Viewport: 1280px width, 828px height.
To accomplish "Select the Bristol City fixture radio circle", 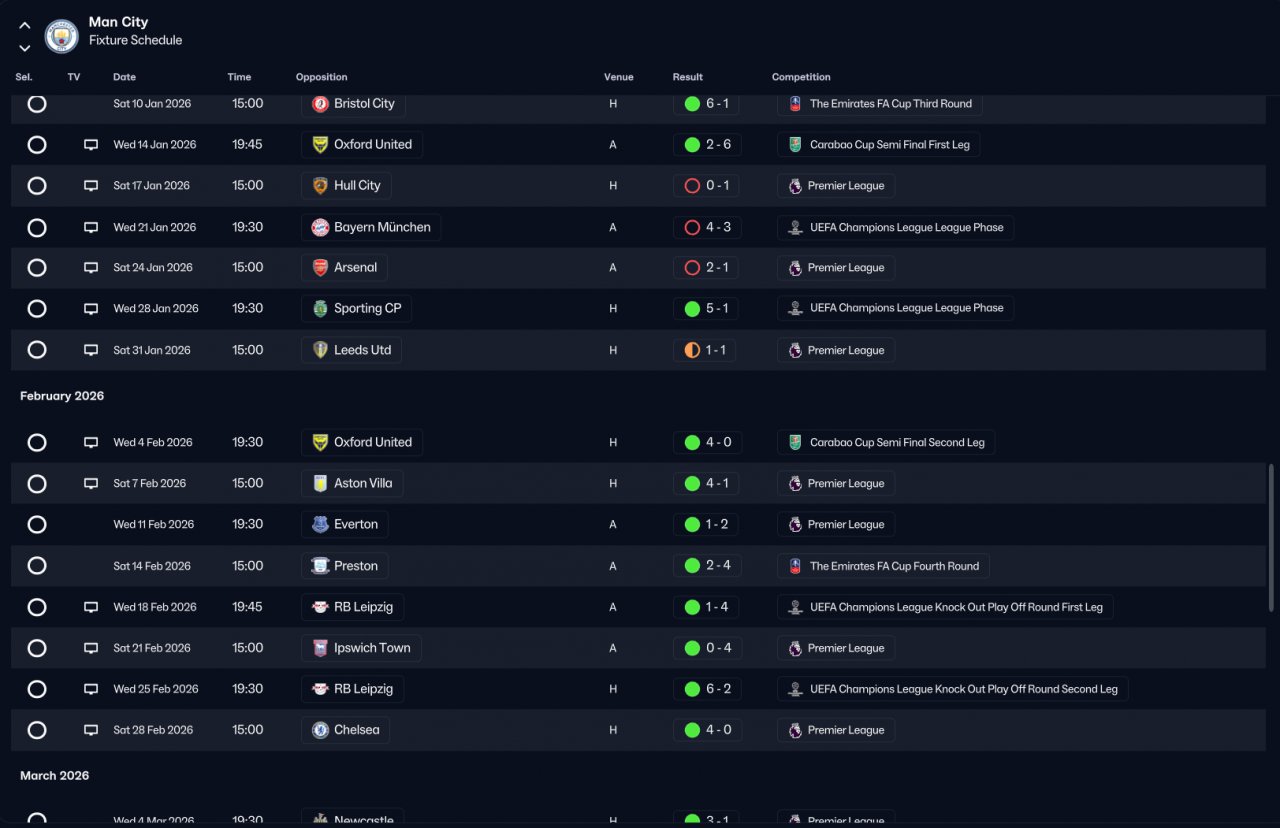I will coord(37,103).
